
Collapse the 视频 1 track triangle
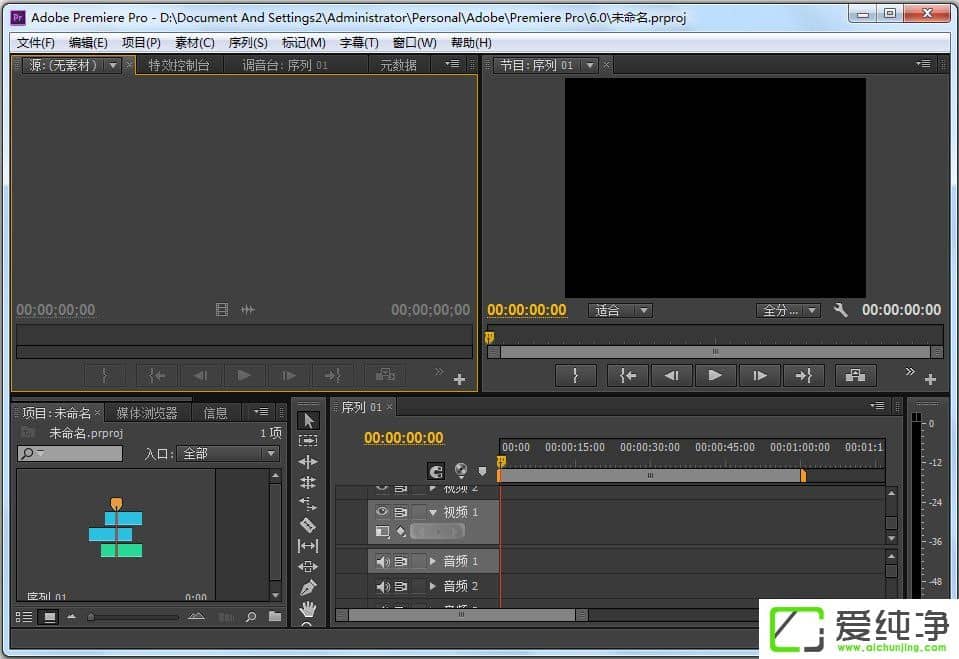click(433, 512)
